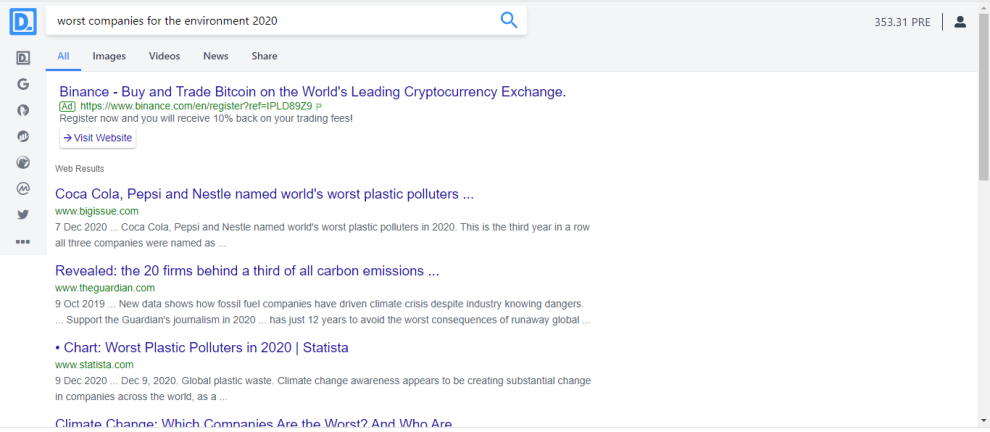Click the magnifying glass search icon
The width and height of the screenshot is (990, 432).
pos(509,20)
